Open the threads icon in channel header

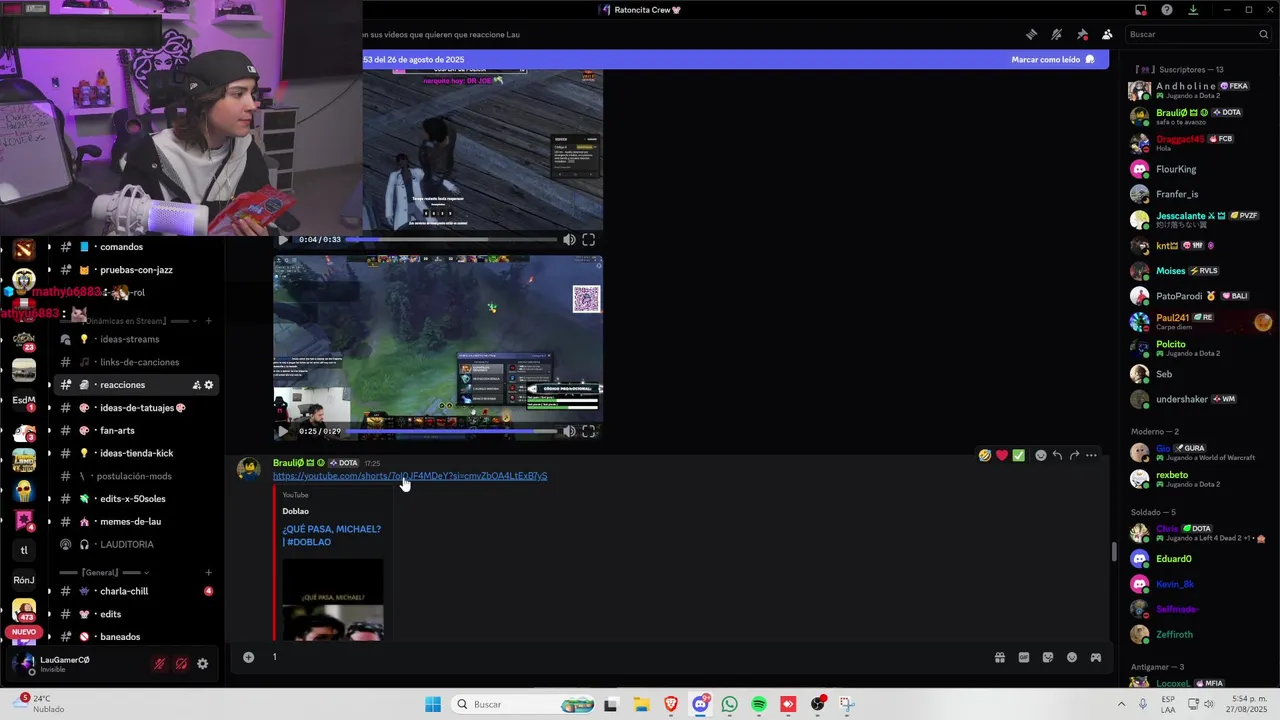point(1031,34)
